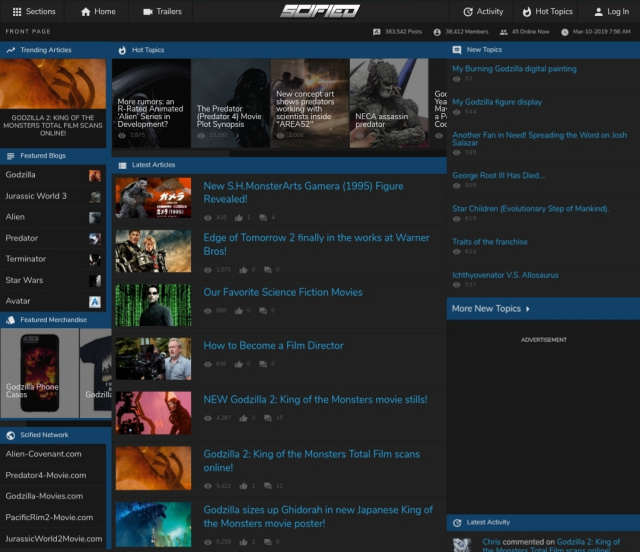Open Godzilla Phone Cases merchandise
Image resolution: width=640 pixels, height=552 pixels.
pyautogui.click(x=40, y=373)
